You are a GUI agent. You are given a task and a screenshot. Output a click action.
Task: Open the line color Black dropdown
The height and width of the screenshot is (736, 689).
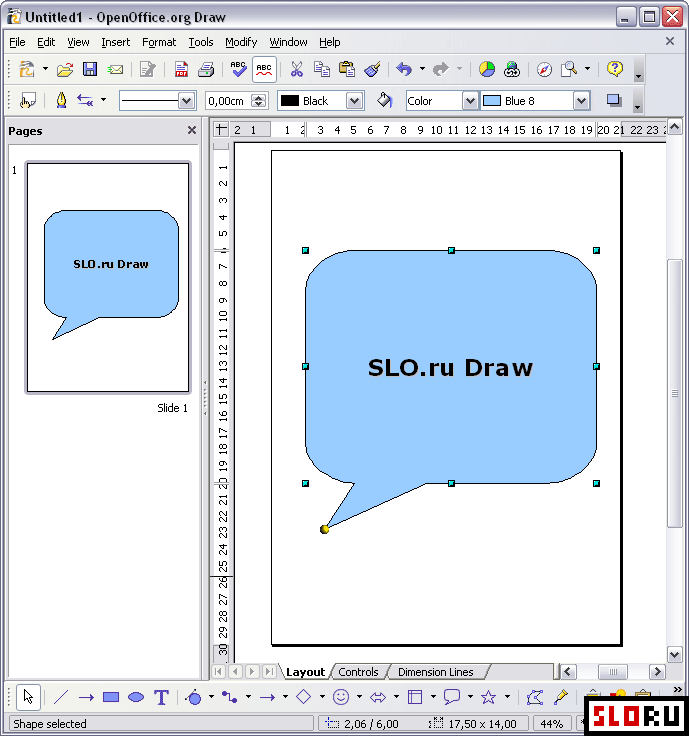[x=354, y=101]
